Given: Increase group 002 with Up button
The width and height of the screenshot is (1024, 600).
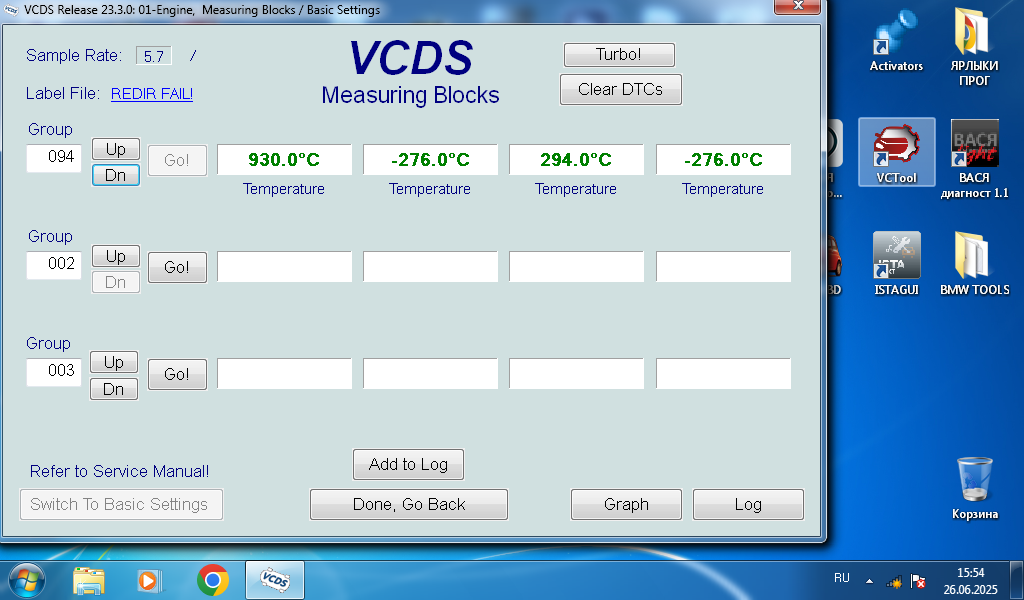Looking at the screenshot, I should (116, 256).
